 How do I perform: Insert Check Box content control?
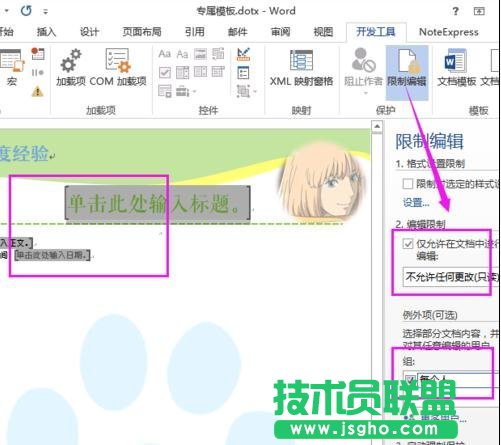point(165,72)
